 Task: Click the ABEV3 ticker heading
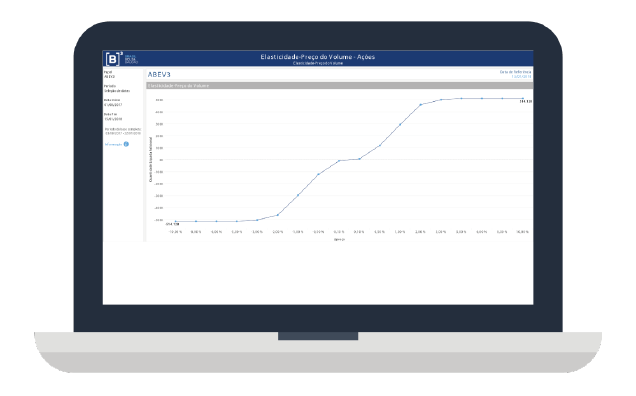[159, 74]
